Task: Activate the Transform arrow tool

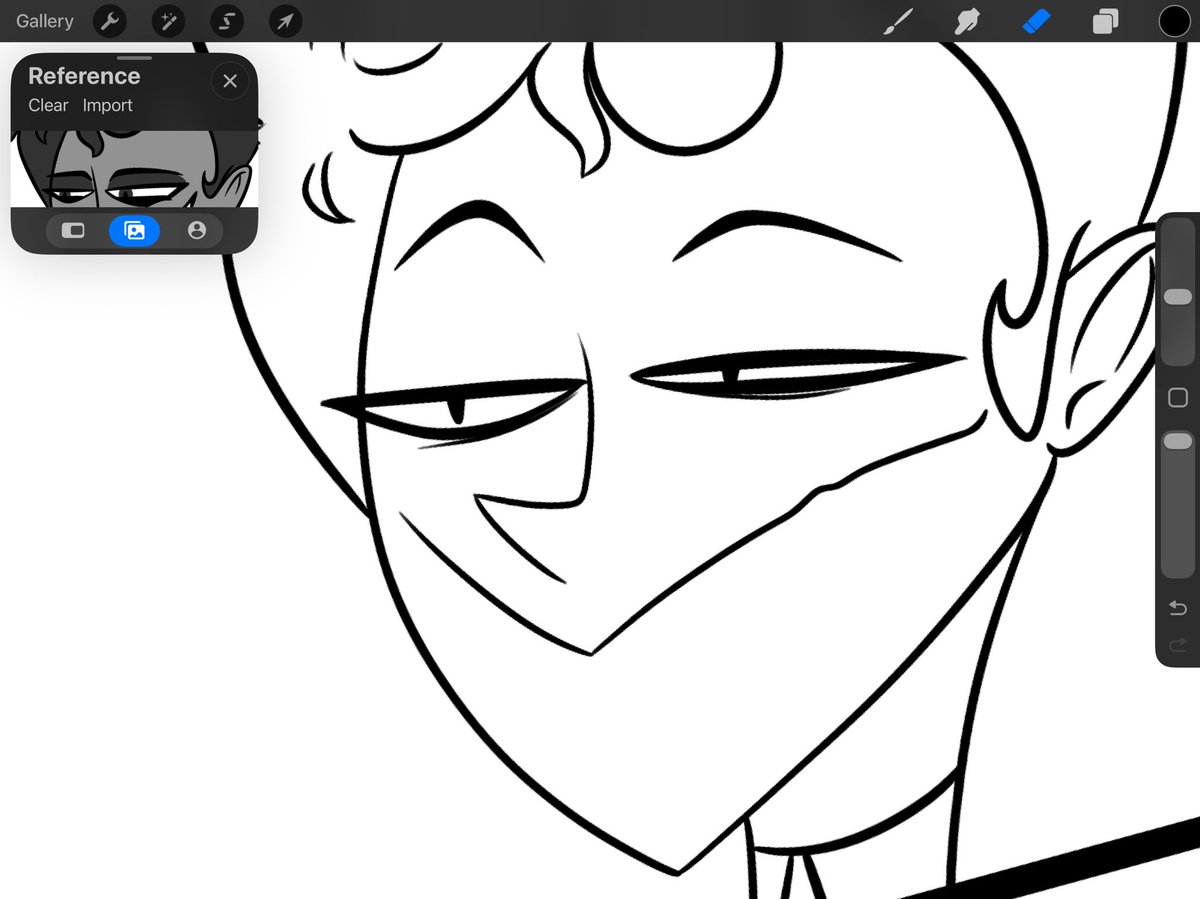Action: click(286, 21)
